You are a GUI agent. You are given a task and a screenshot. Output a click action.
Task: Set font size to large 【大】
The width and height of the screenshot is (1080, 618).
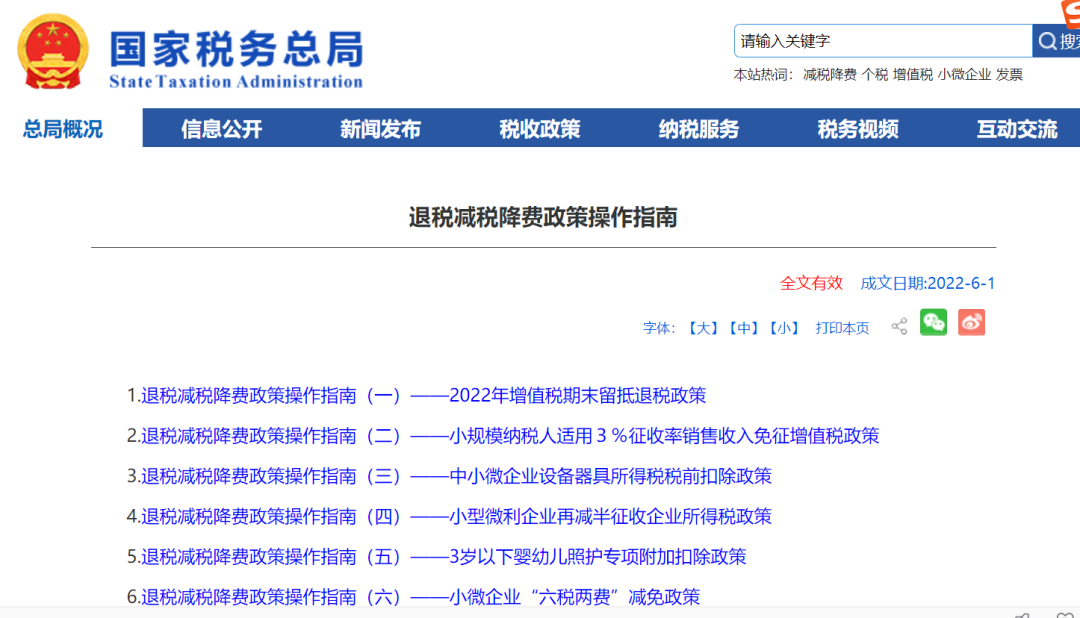coord(703,328)
